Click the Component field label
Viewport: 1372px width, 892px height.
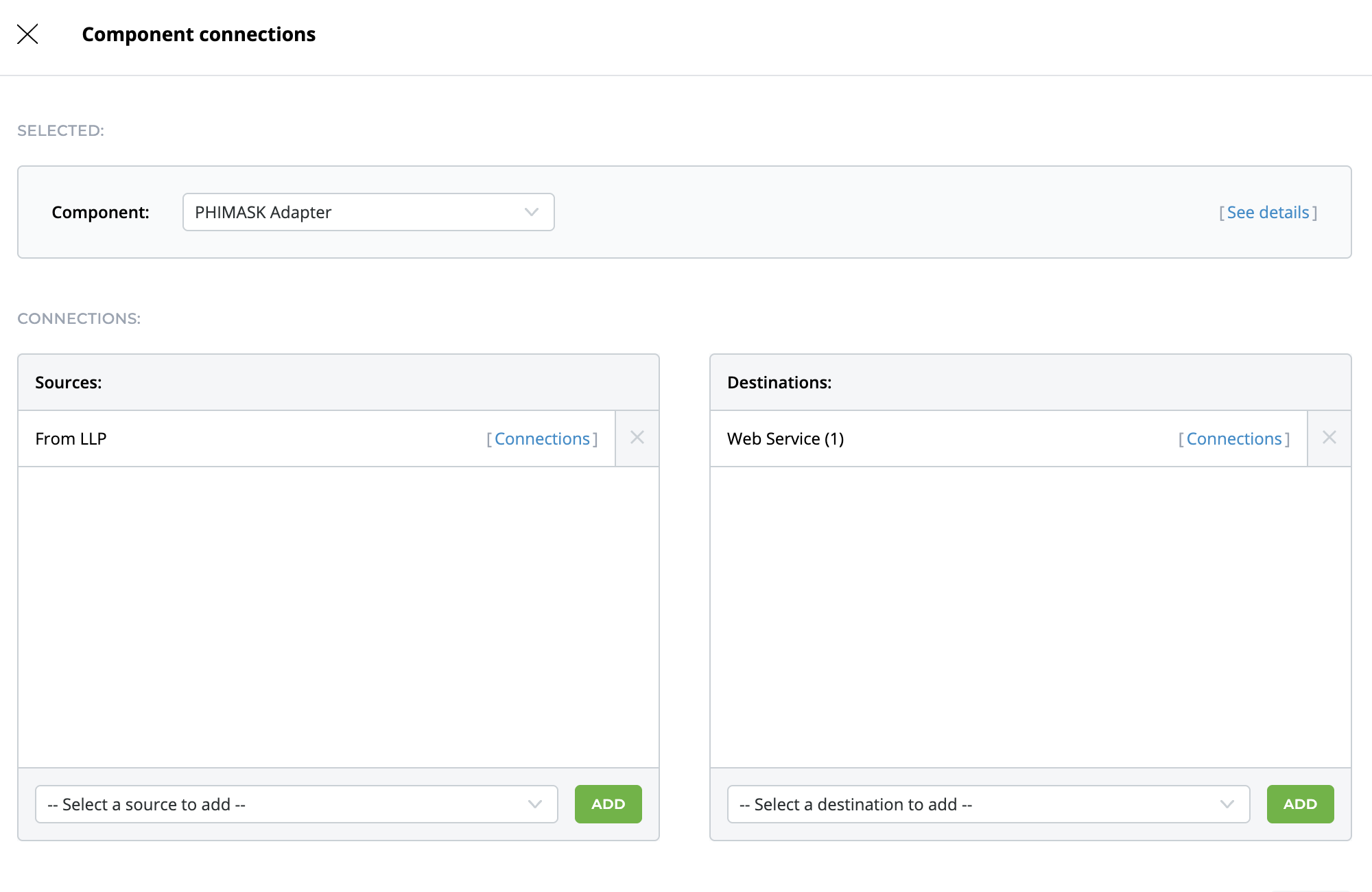(x=100, y=213)
